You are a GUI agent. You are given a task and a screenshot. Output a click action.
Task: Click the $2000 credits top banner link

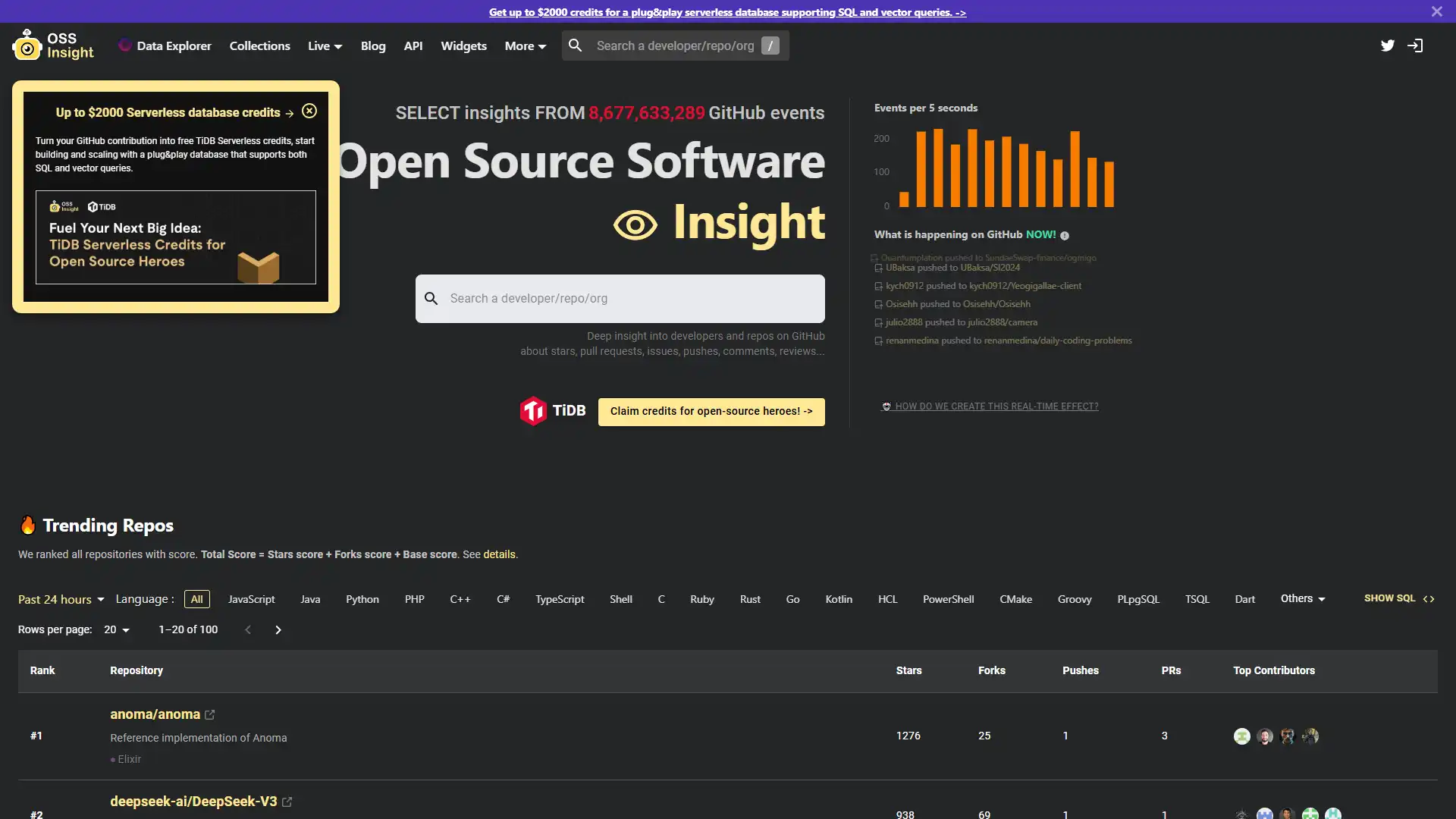pos(727,12)
